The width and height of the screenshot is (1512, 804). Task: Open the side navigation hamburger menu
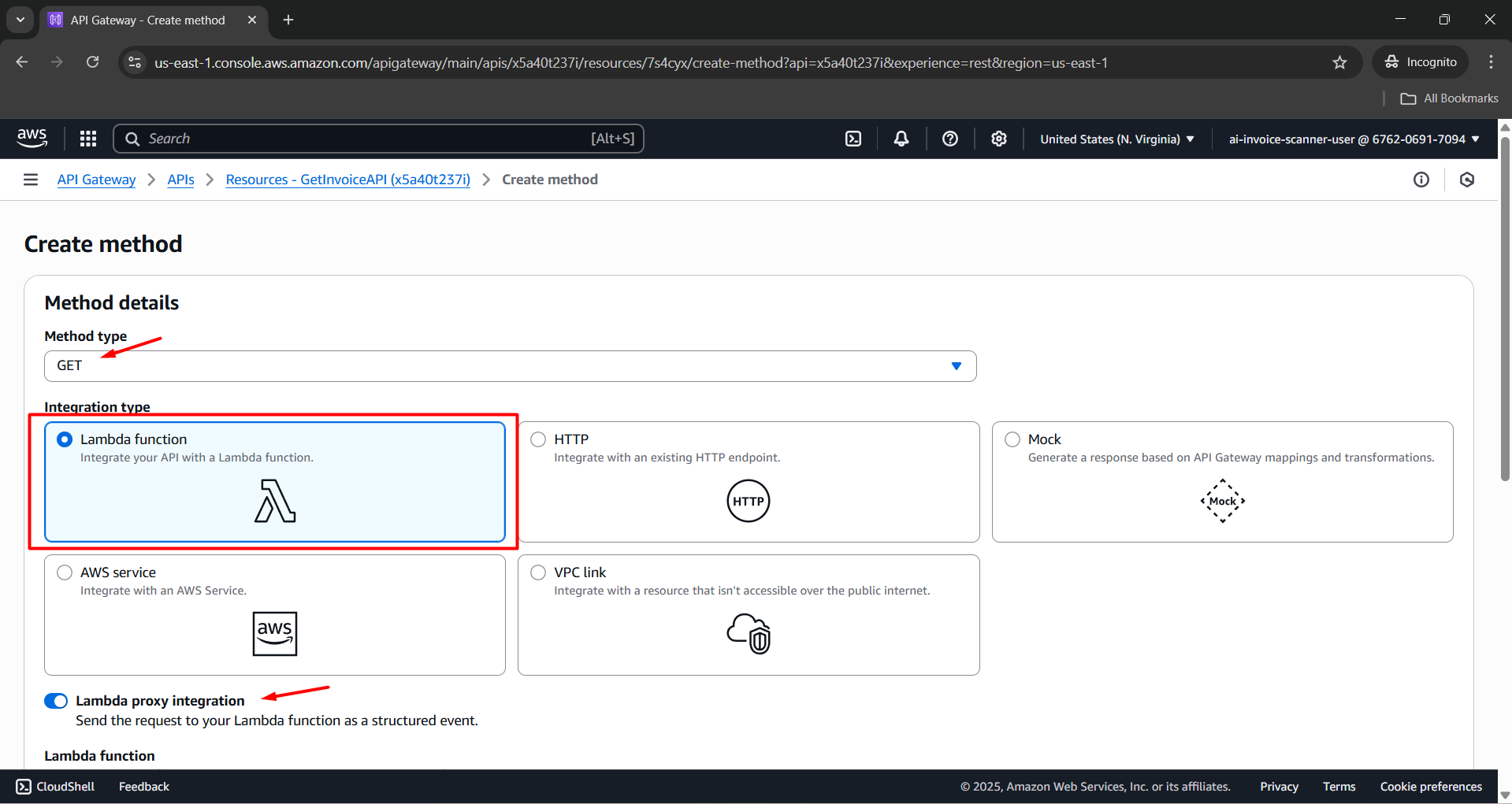click(x=31, y=180)
